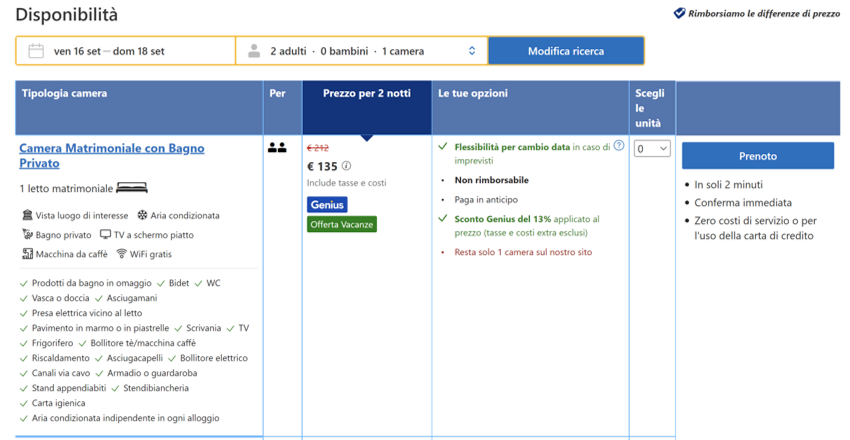Click the TV a schermo piatto icon
Image resolution: width=850 pixels, height=440 pixels.
[x=105, y=235]
